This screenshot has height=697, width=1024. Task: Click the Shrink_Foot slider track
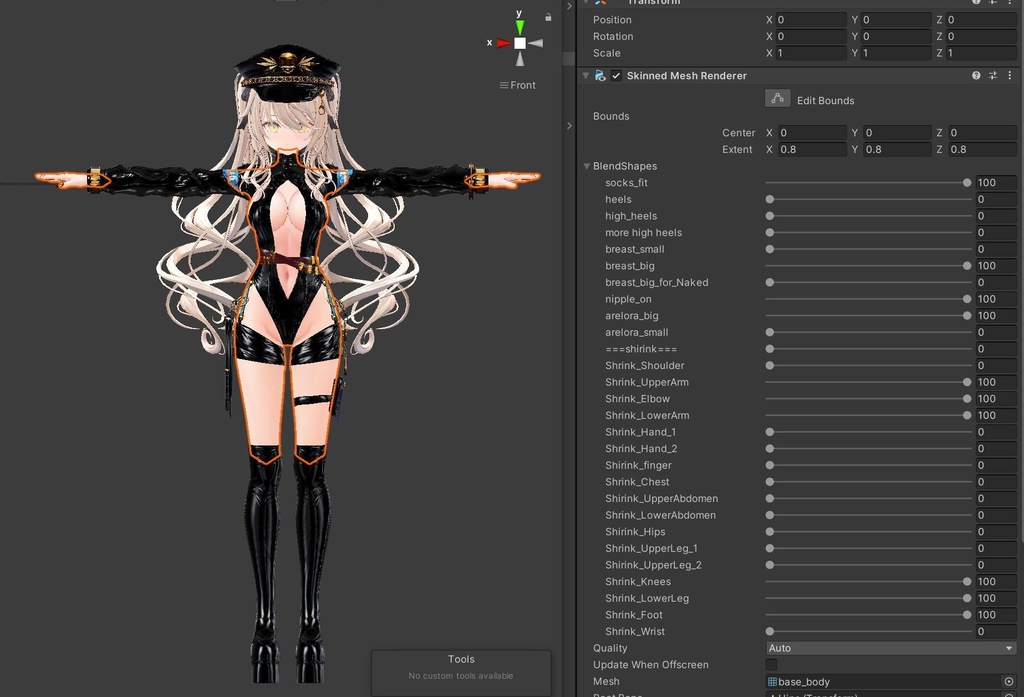click(x=869, y=615)
